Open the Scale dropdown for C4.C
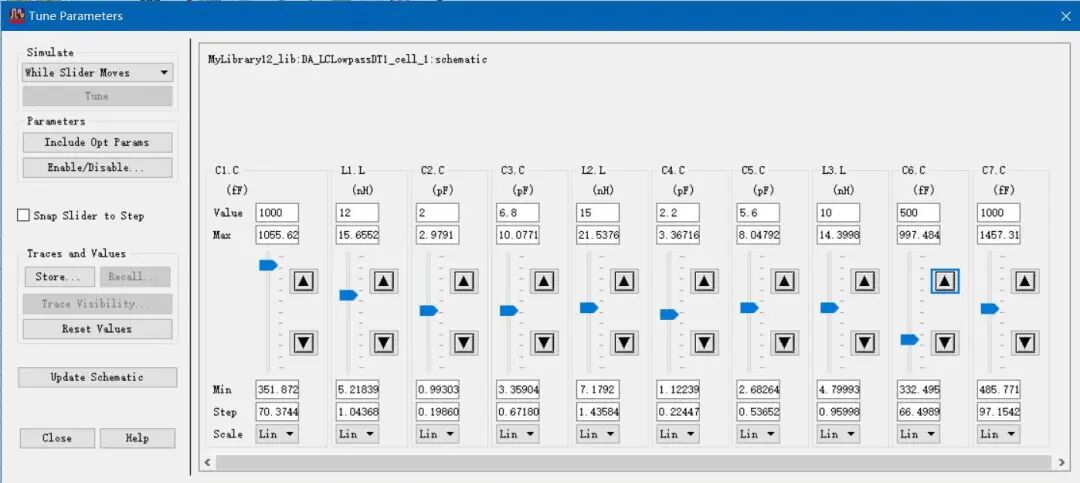This screenshot has width=1080, height=483. tap(677, 434)
